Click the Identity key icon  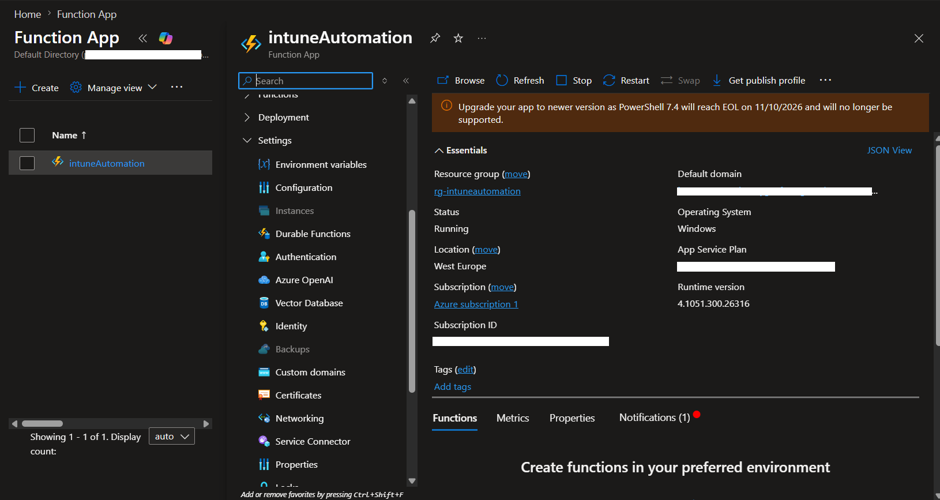click(x=264, y=326)
